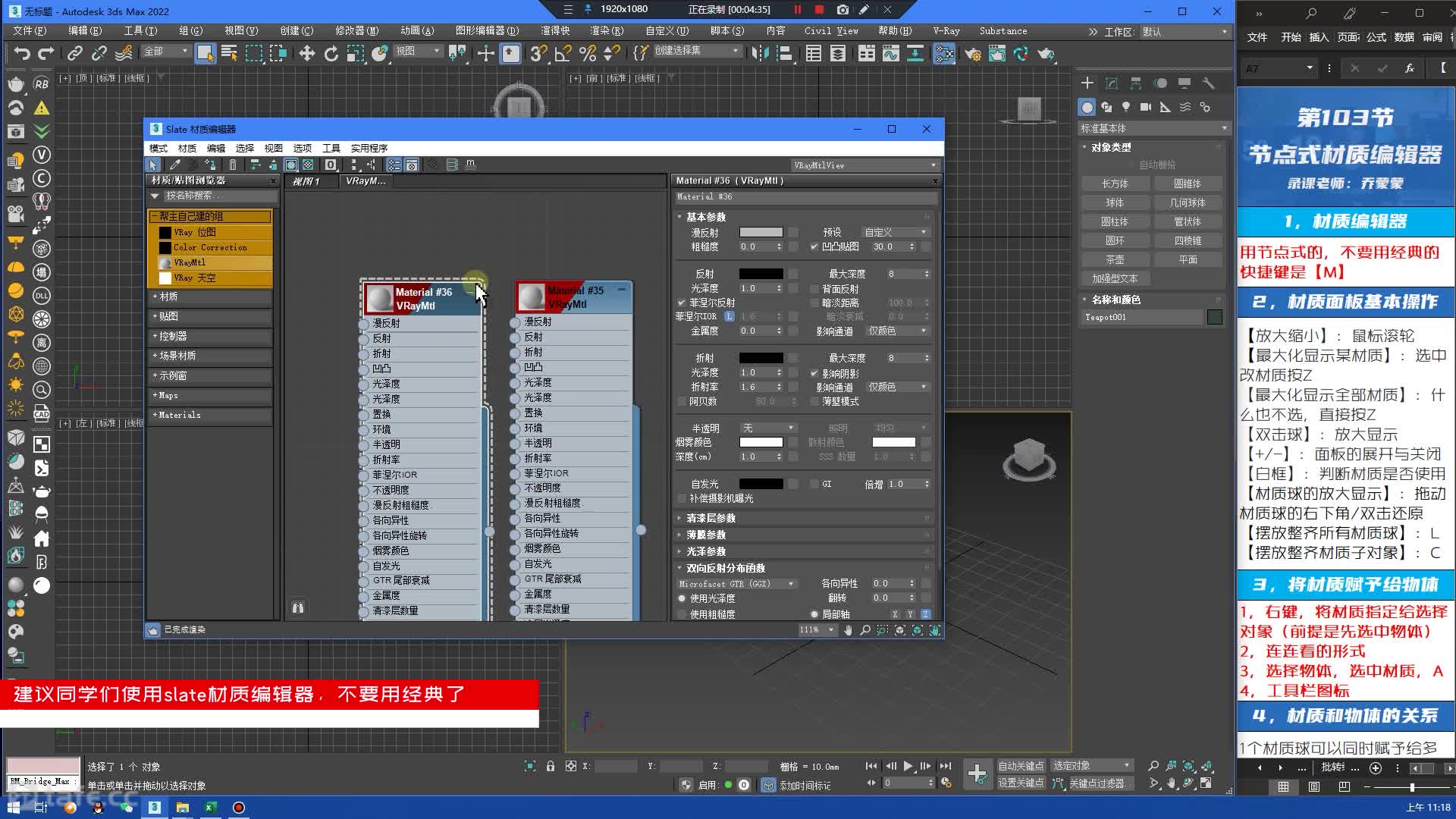1456x819 pixels.
Task: Click the Link selection tool in main toolbar
Action: coord(74,53)
